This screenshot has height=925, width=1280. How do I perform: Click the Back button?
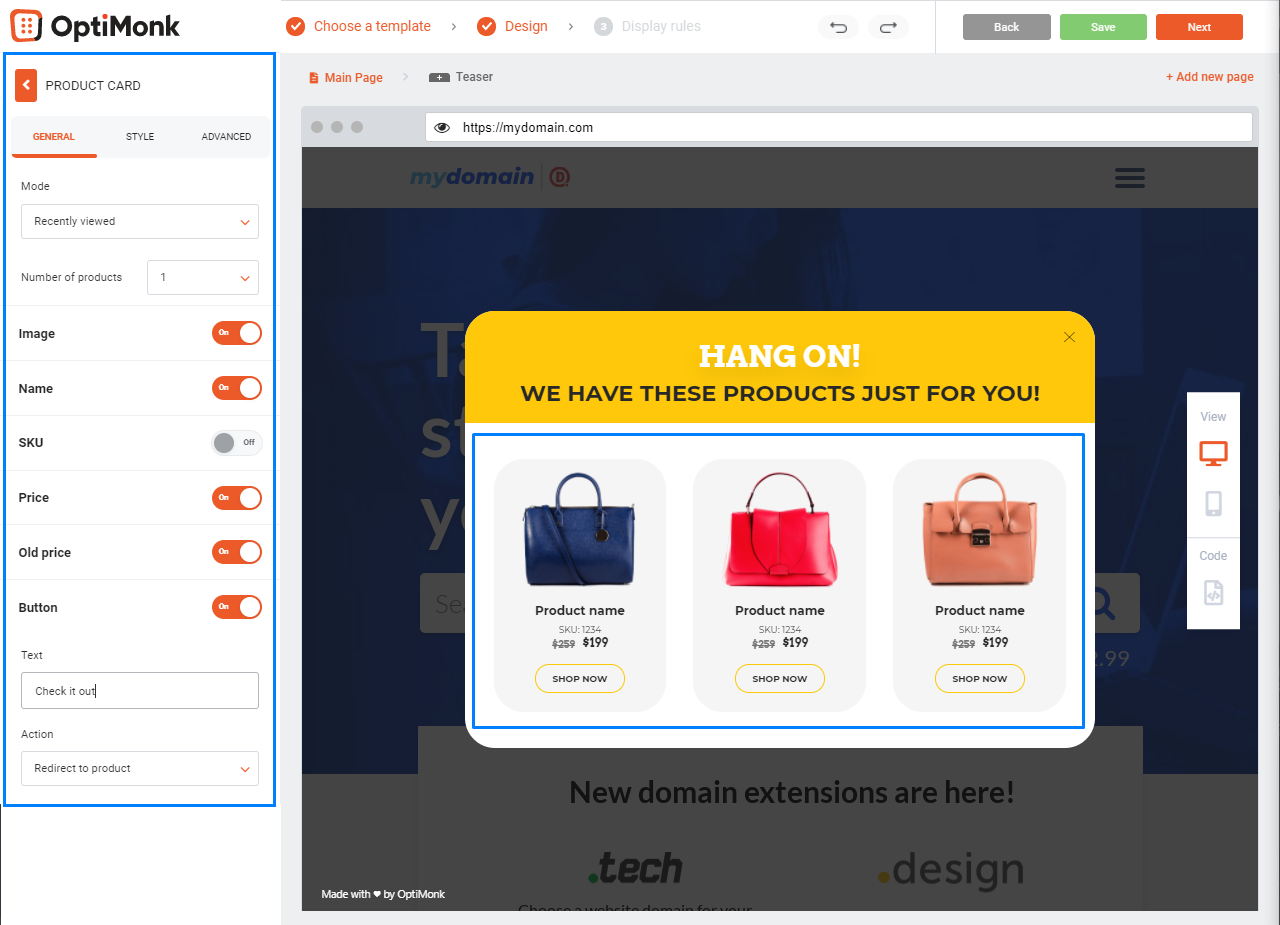click(x=1007, y=27)
